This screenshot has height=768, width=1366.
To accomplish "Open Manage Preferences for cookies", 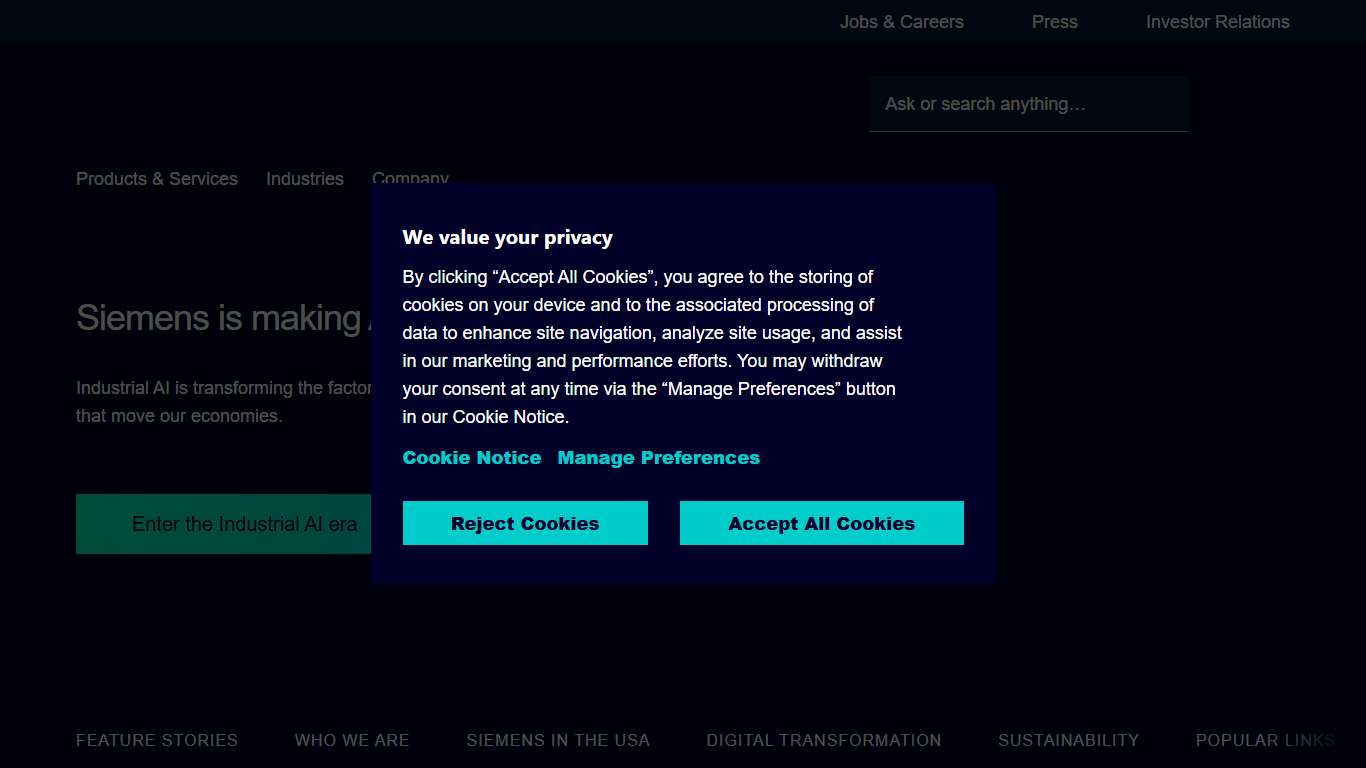I will click(658, 458).
